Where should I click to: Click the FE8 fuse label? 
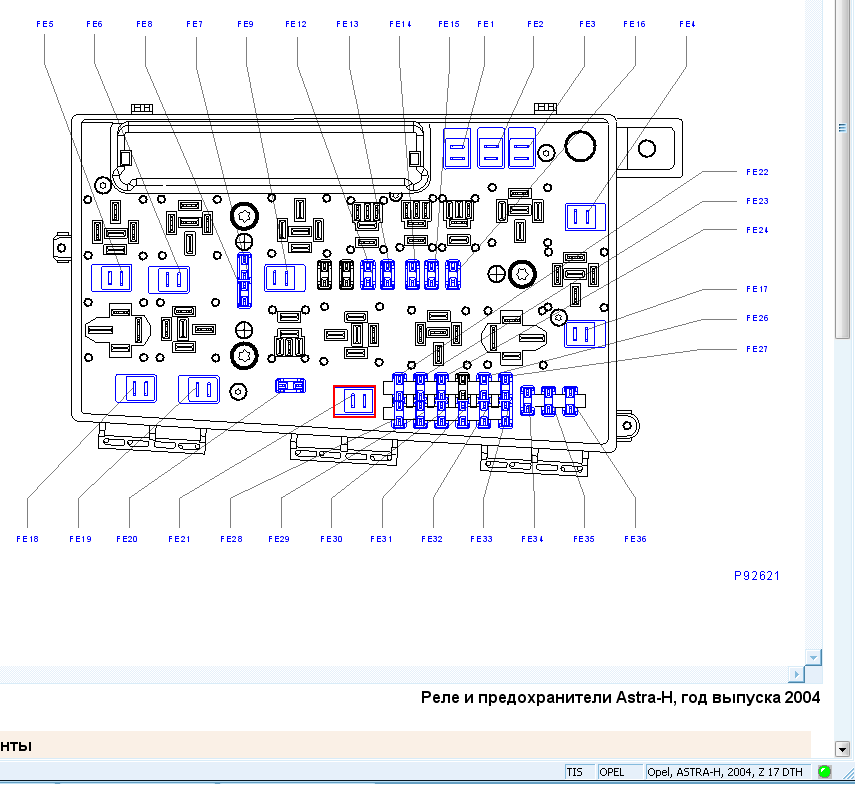pos(145,24)
